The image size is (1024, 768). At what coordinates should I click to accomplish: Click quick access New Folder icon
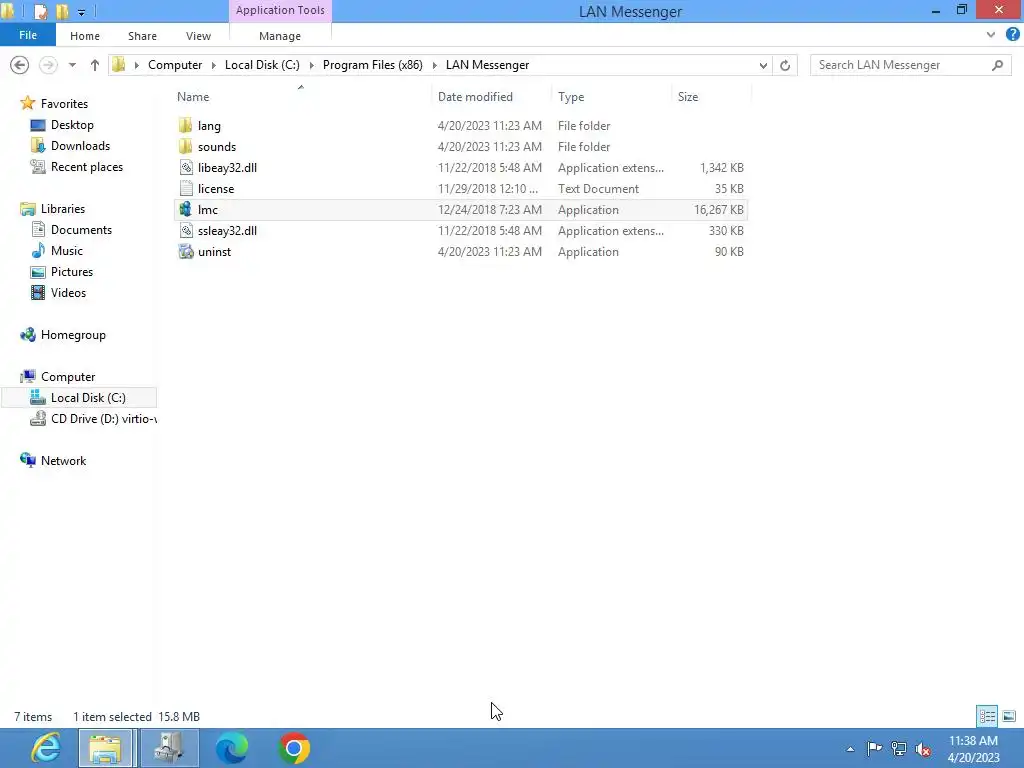62,11
